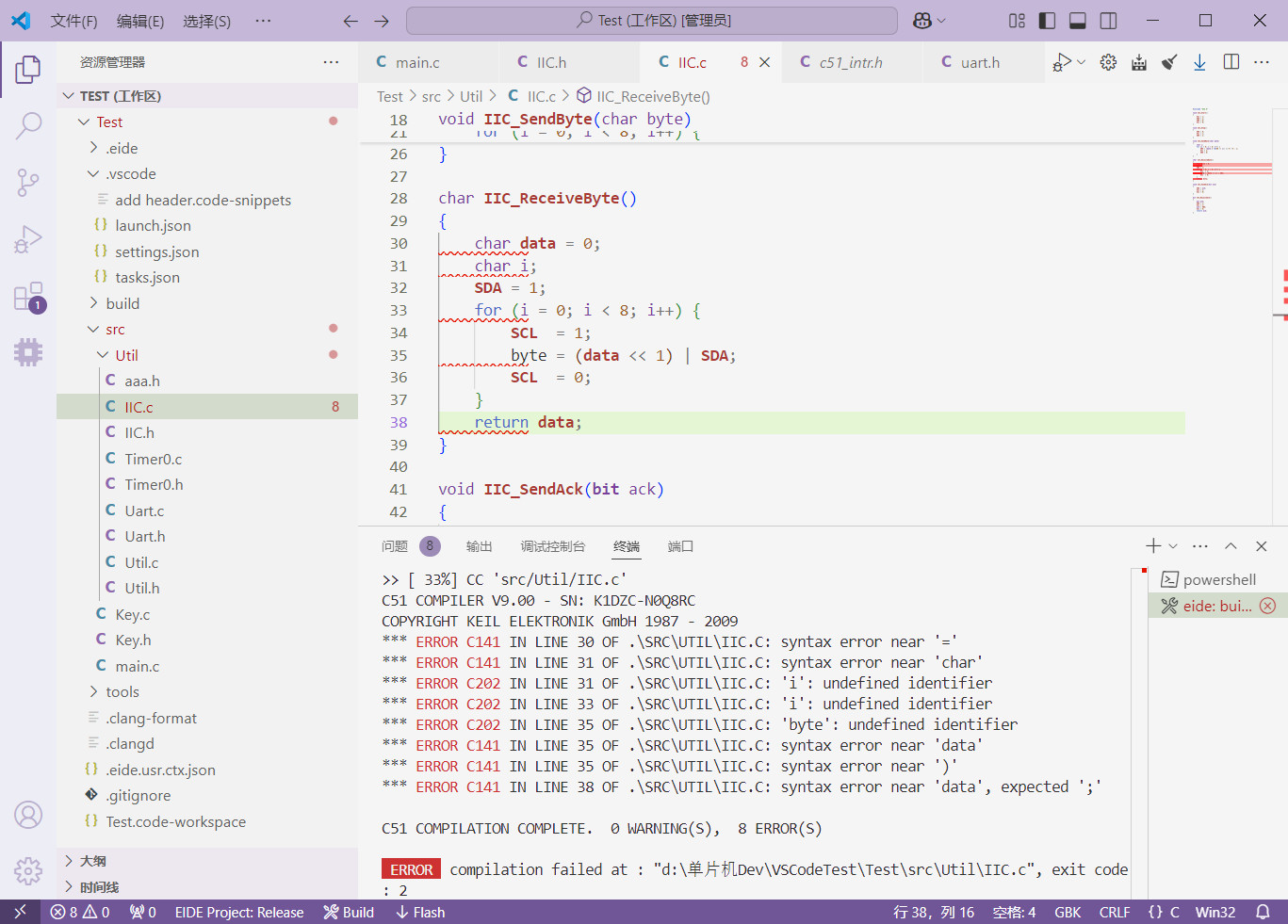Switch to the 调试控制台 tab
Image resolution: width=1288 pixels, height=924 pixels.
[552, 546]
